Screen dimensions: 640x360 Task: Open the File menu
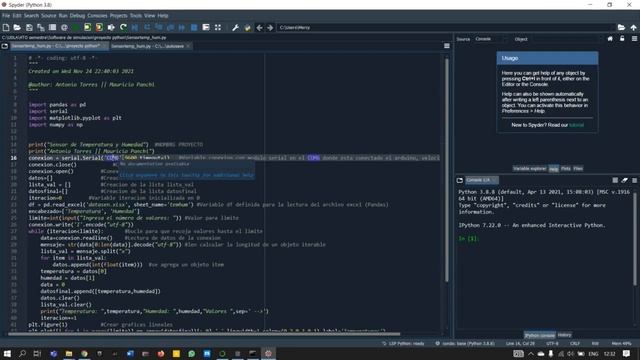pyautogui.click(x=6, y=16)
